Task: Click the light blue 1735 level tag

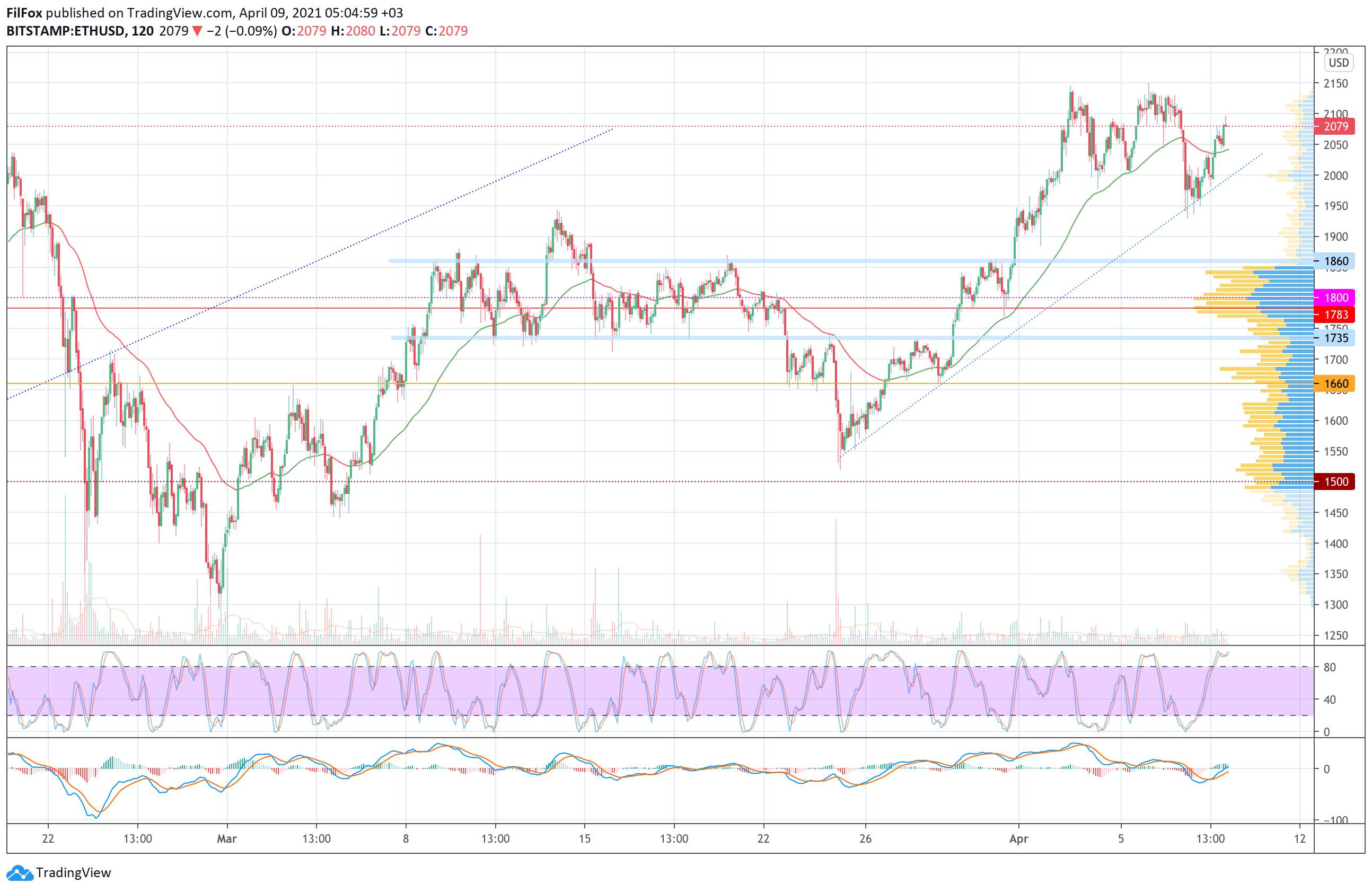Action: click(x=1334, y=338)
